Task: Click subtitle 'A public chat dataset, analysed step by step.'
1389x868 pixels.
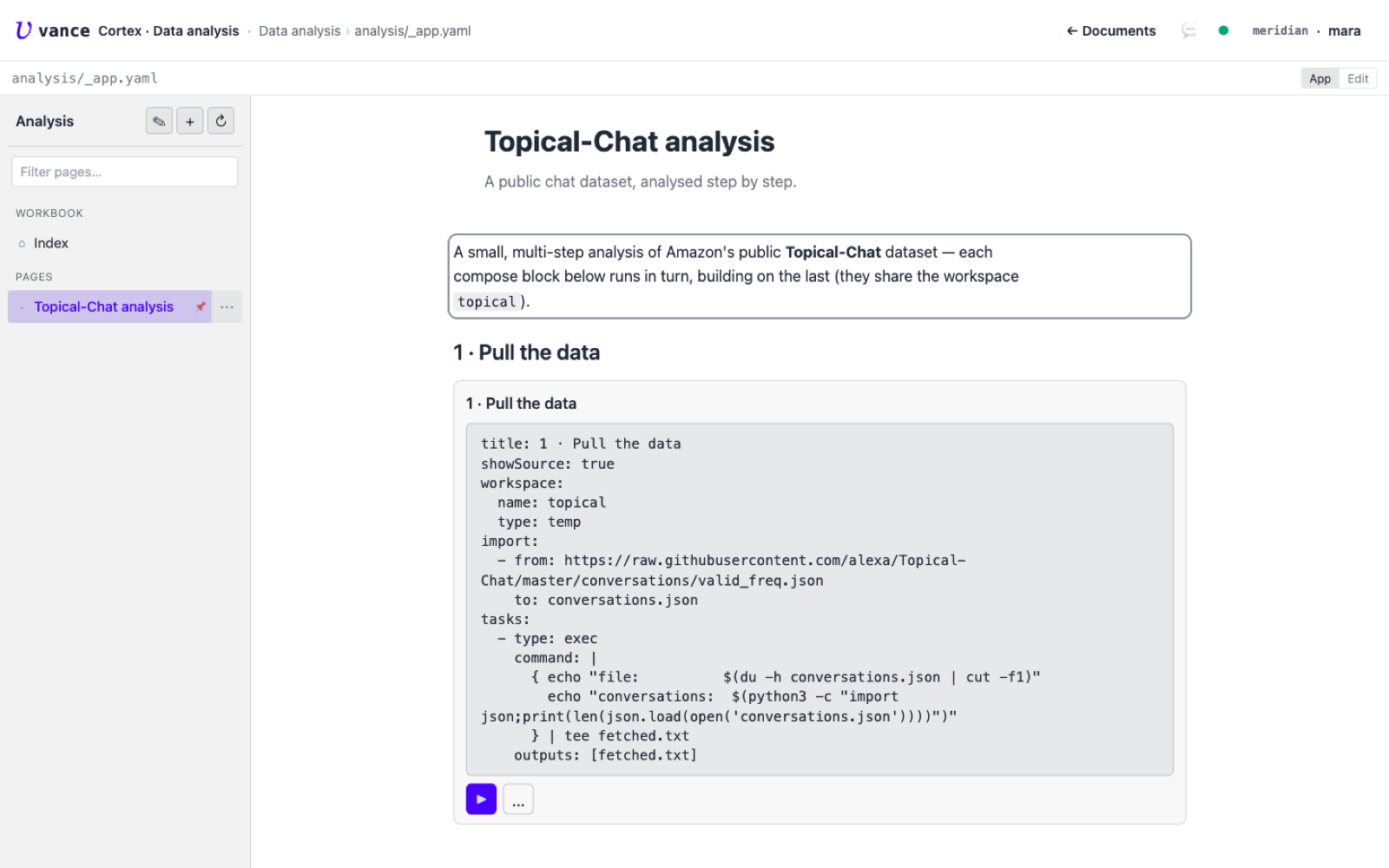Action: pos(640,181)
